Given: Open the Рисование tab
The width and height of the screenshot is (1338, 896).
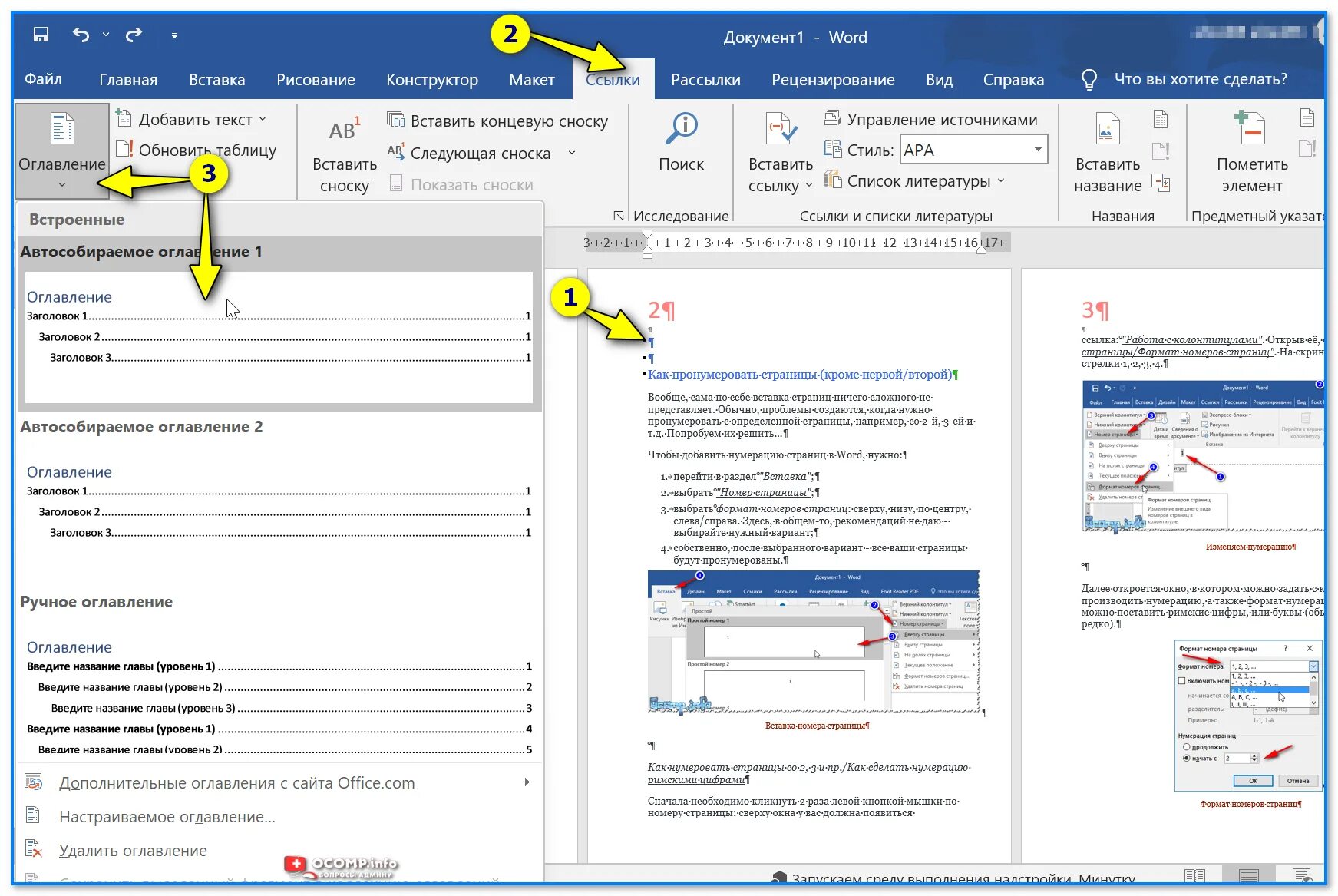Looking at the screenshot, I should click(x=316, y=79).
